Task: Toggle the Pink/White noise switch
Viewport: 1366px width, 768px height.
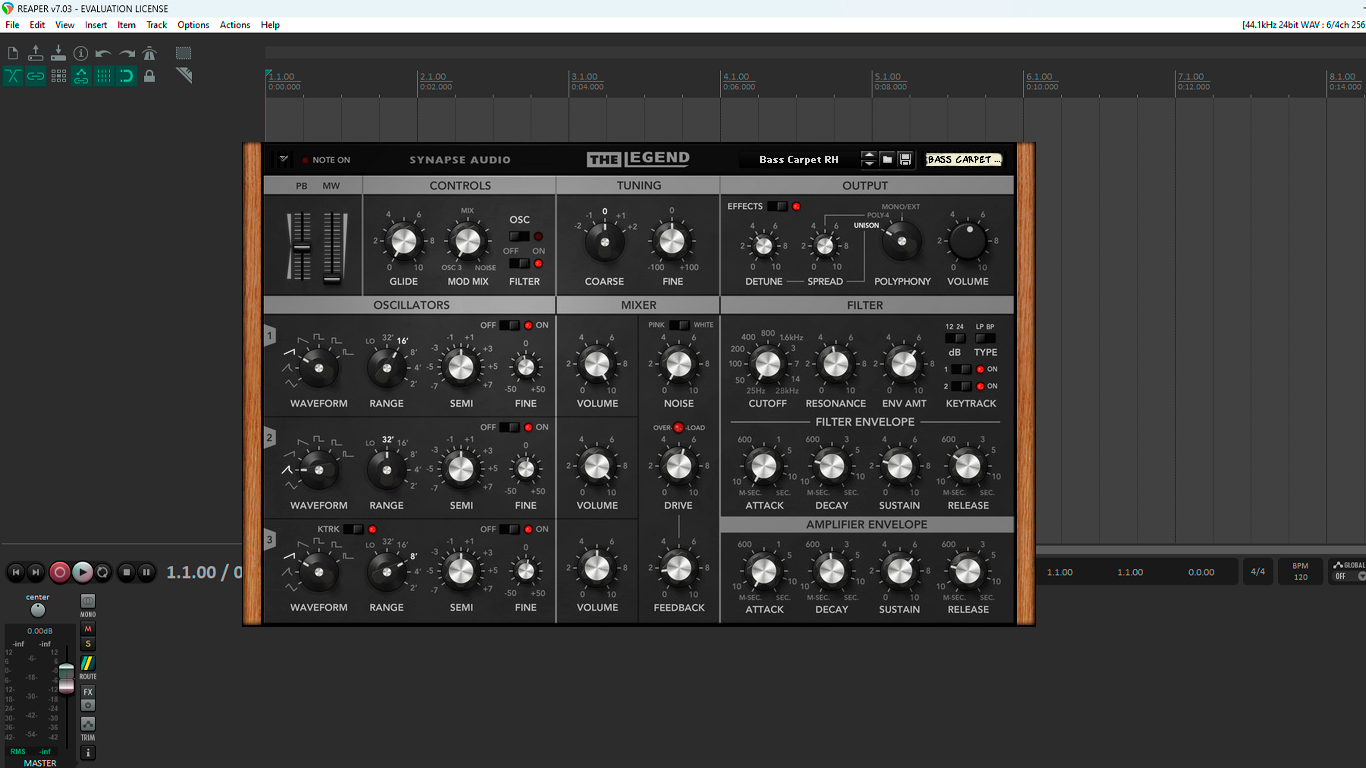Action: pos(679,325)
